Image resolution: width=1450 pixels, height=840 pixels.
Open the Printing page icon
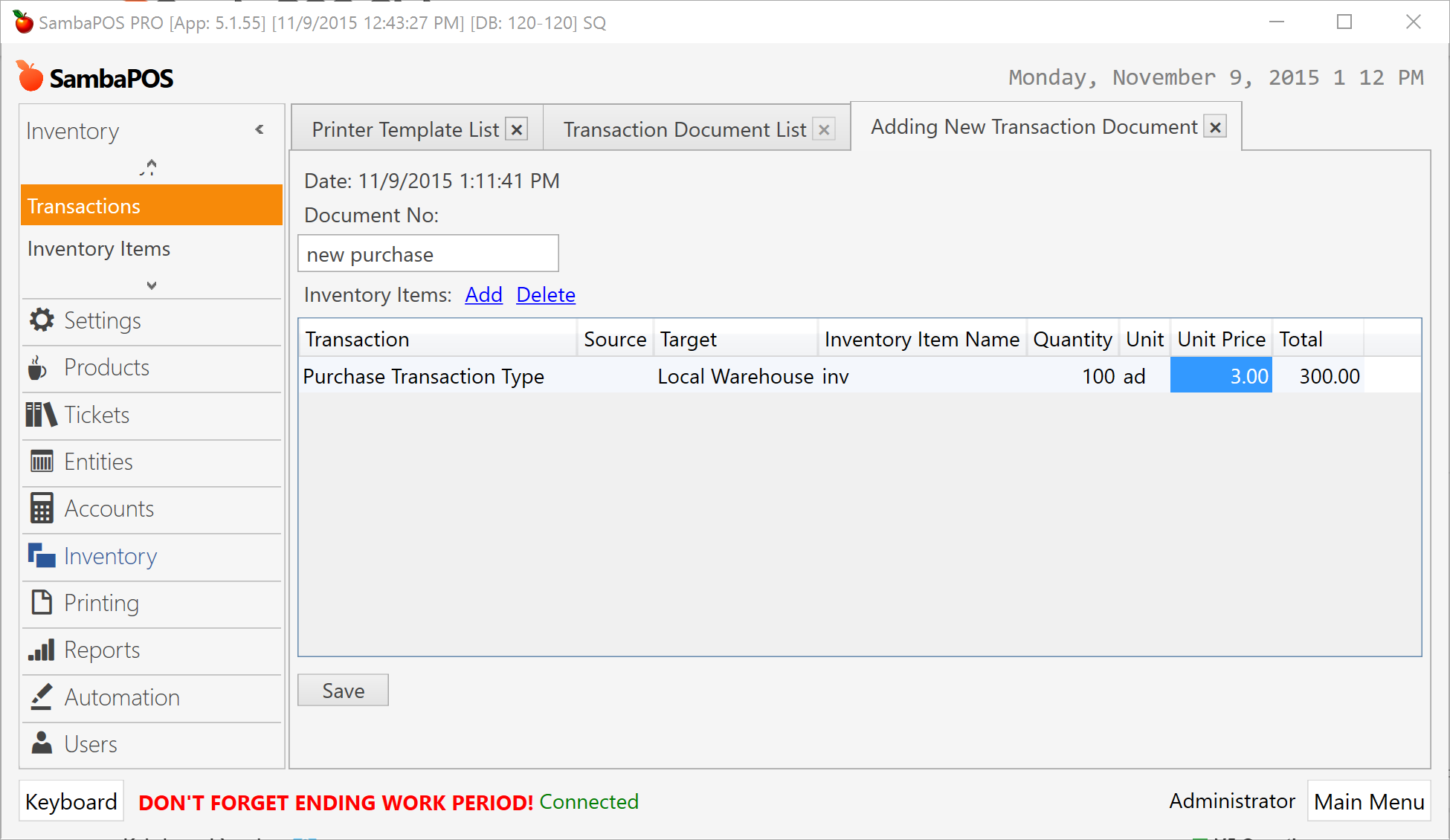click(x=40, y=602)
